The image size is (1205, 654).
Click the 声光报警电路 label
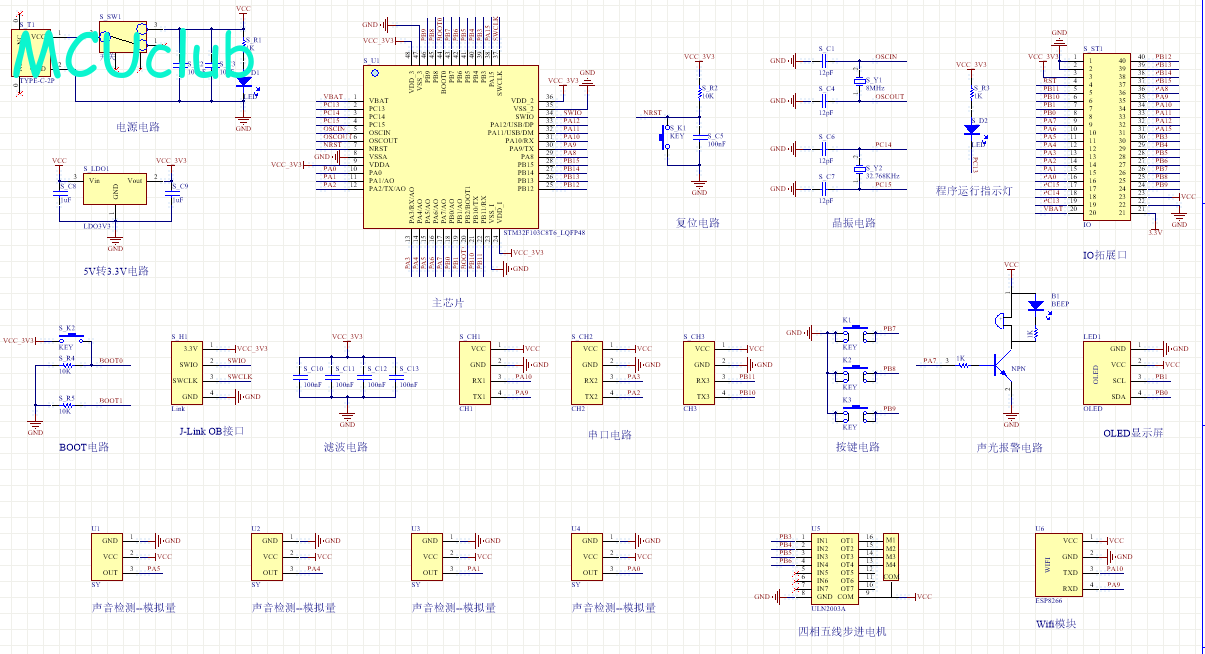click(1010, 448)
